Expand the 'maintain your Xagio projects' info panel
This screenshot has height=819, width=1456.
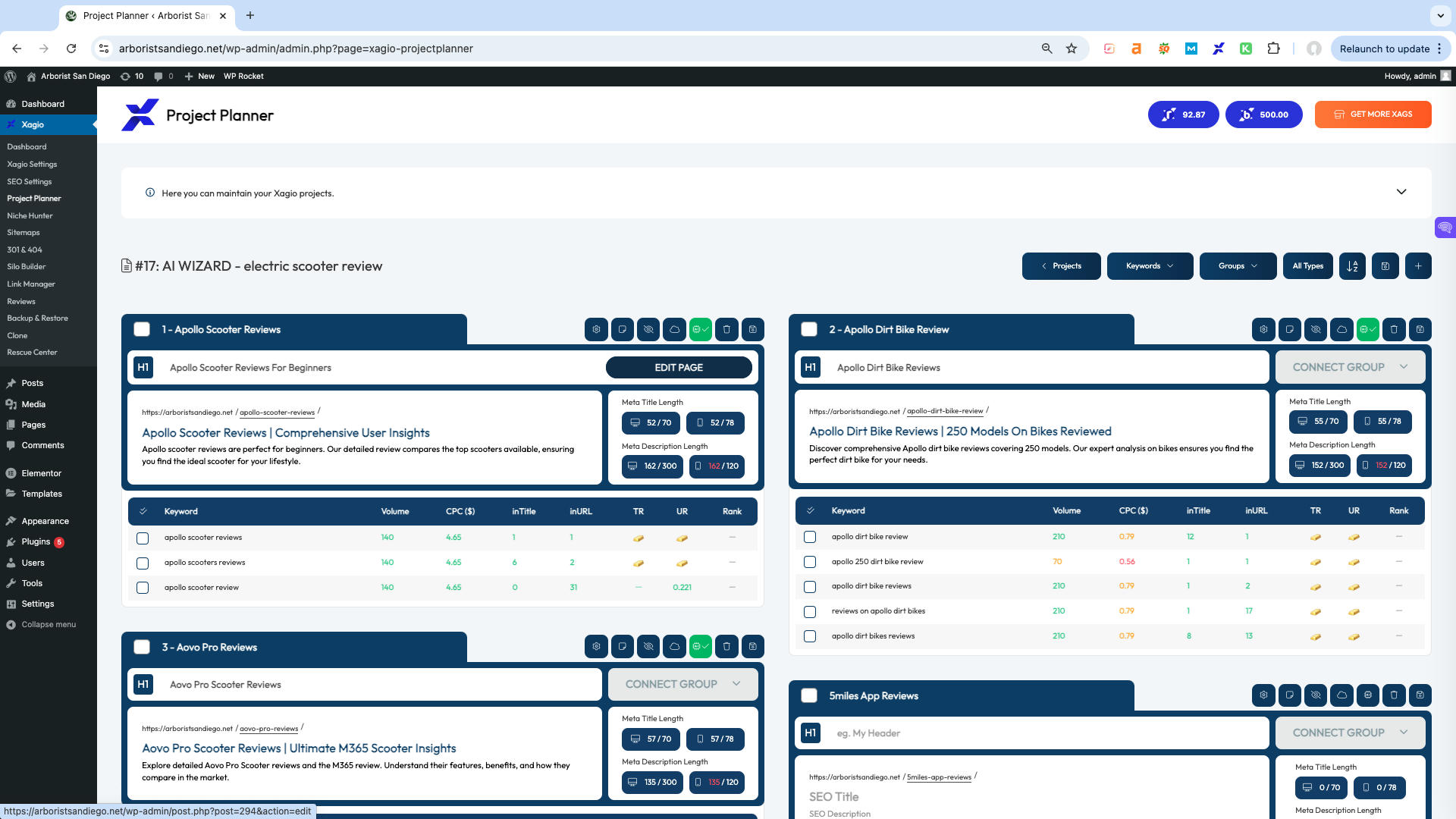tap(1401, 193)
